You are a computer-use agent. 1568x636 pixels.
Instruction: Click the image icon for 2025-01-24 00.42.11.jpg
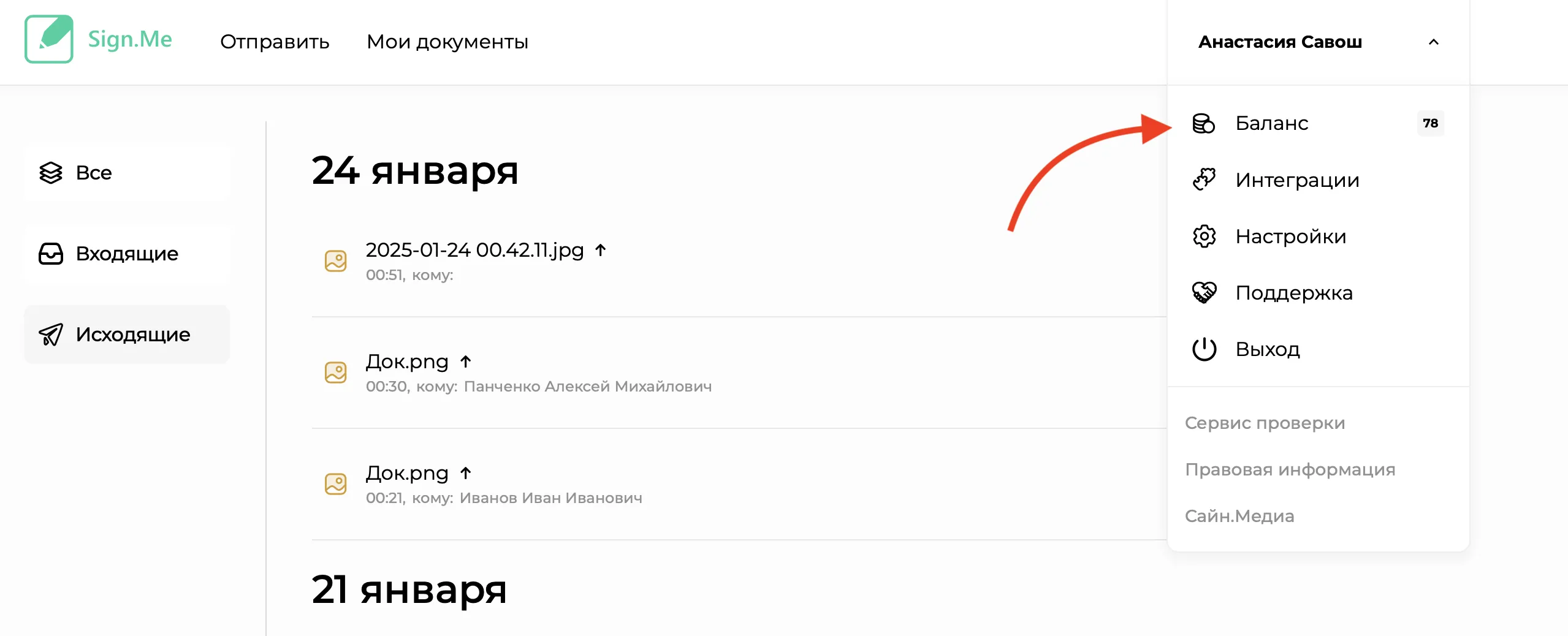point(335,261)
